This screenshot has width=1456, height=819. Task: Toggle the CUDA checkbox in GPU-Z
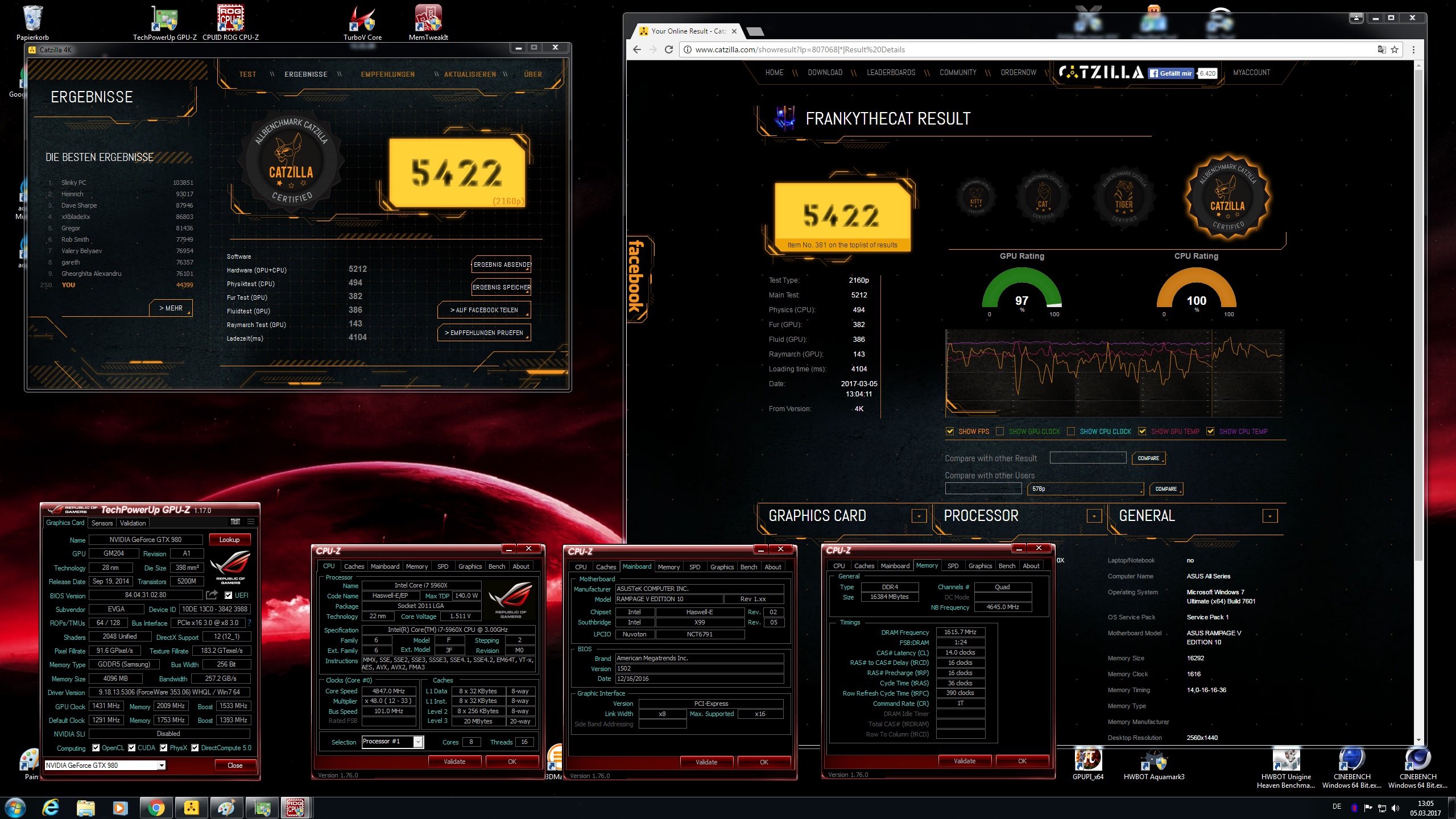pyautogui.click(x=131, y=748)
